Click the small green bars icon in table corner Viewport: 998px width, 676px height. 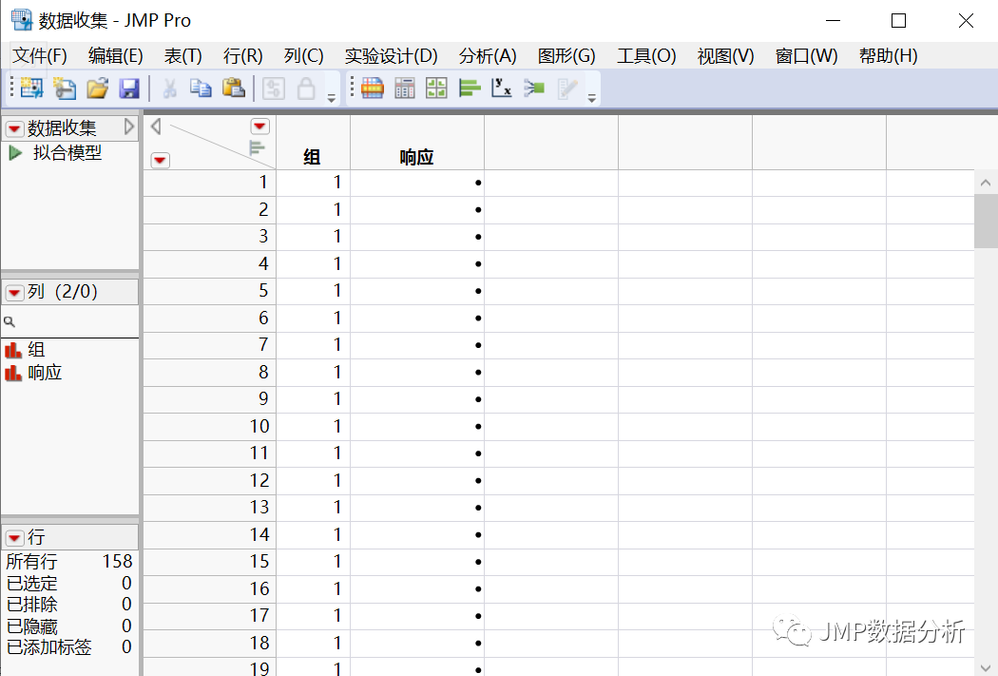click(x=257, y=148)
